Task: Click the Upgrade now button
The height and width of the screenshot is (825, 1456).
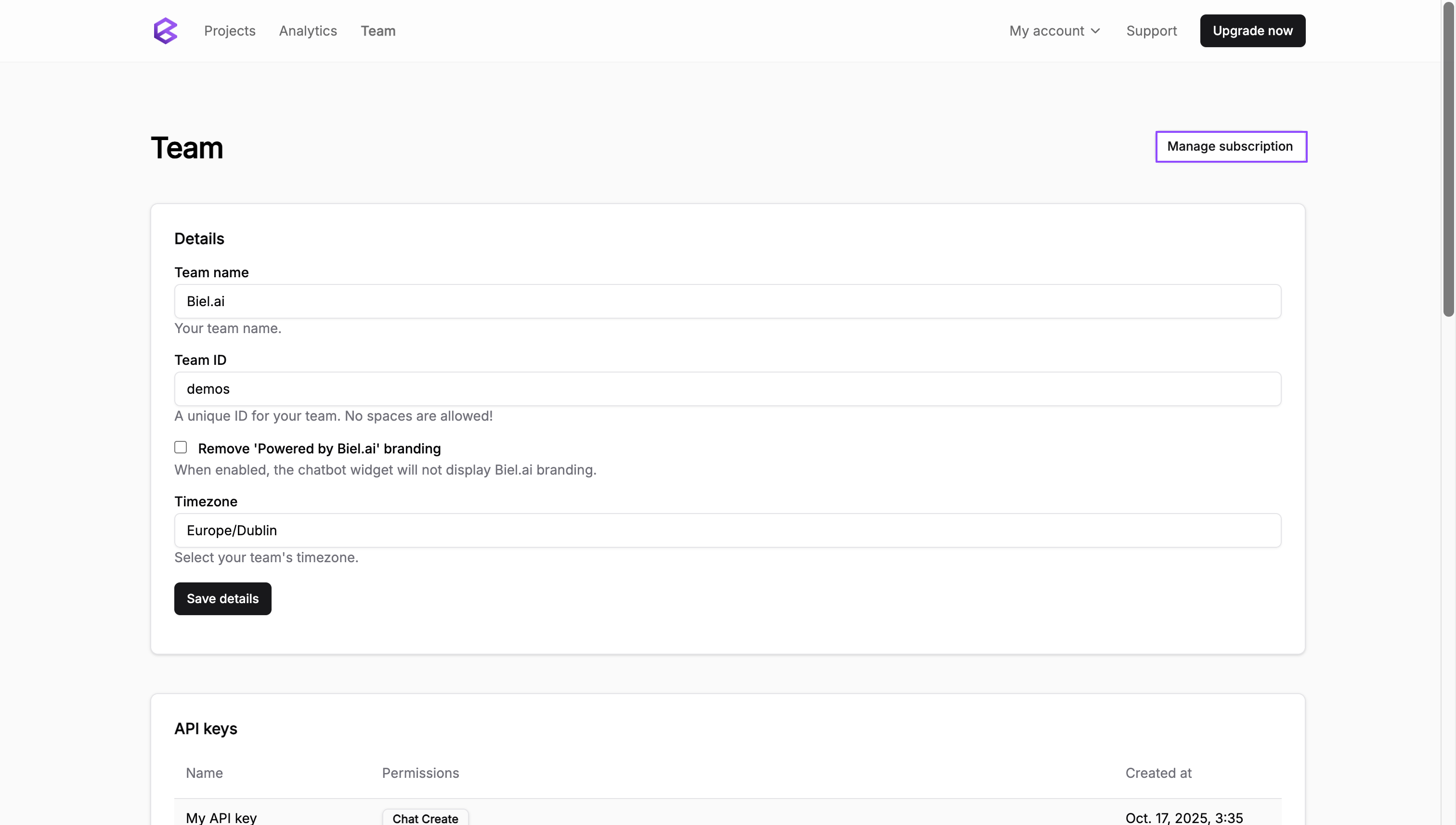Action: pos(1252,31)
